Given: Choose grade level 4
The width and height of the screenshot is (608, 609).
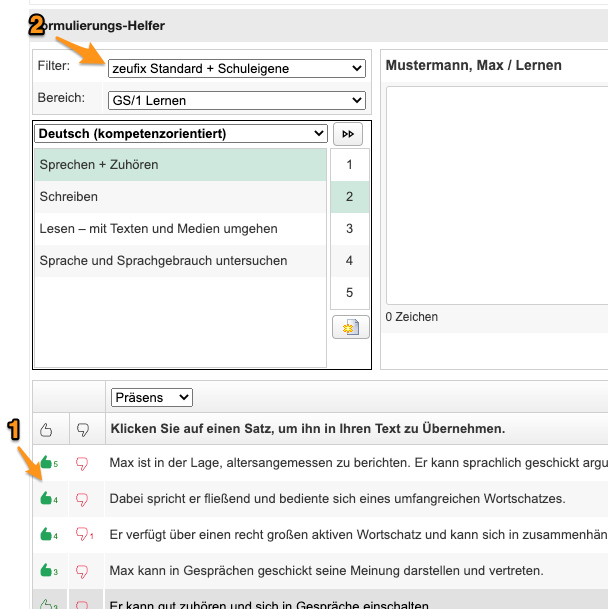Looking at the screenshot, I should click(349, 261).
